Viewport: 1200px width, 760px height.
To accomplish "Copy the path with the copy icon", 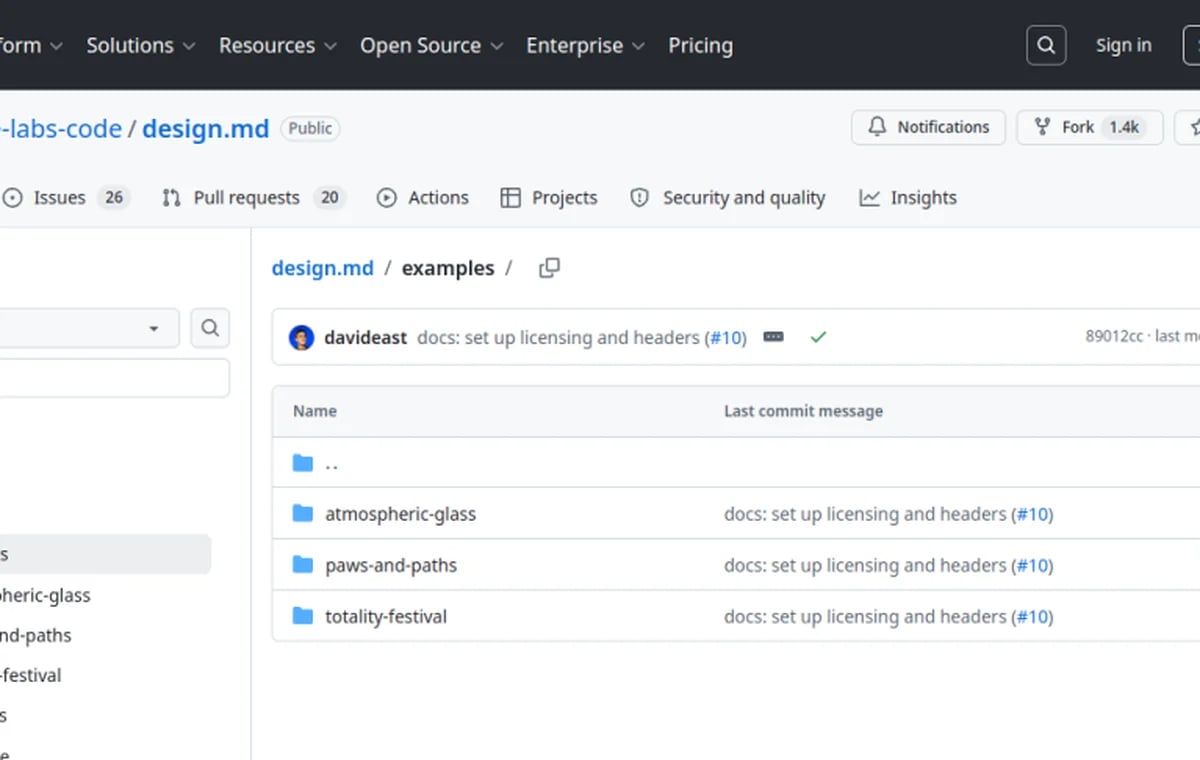I will click(x=549, y=268).
